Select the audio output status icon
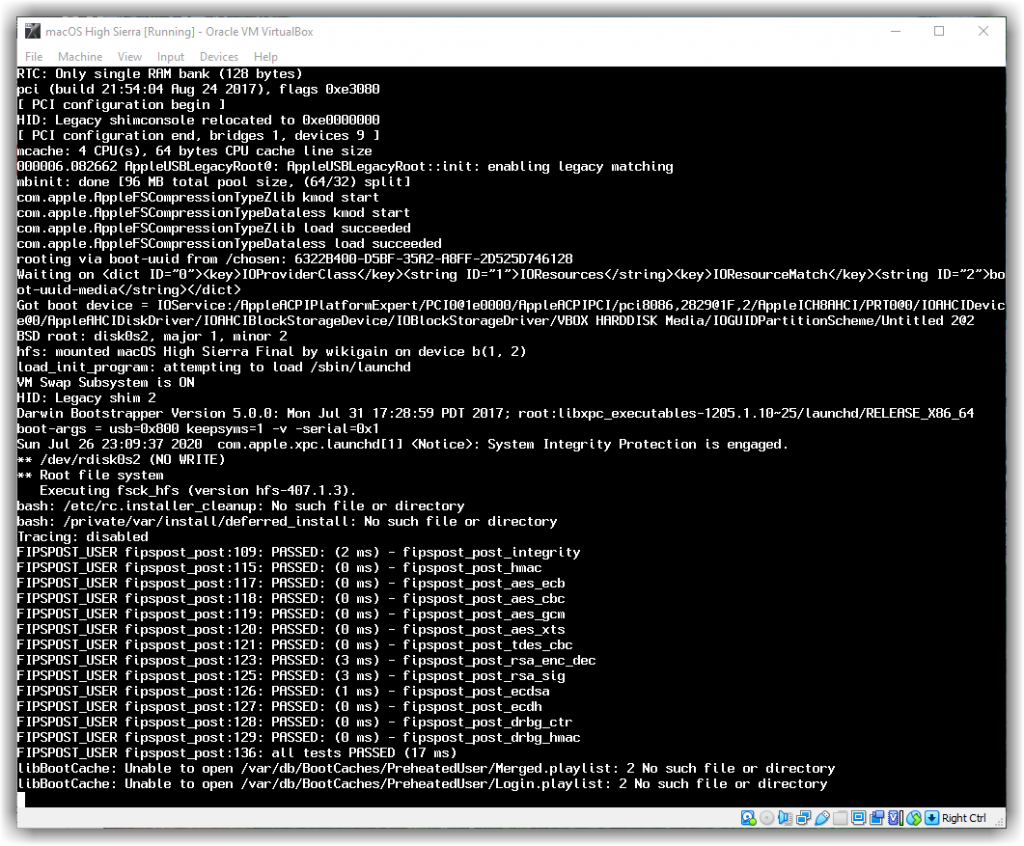The height and width of the screenshot is (846, 1024). 784,817
